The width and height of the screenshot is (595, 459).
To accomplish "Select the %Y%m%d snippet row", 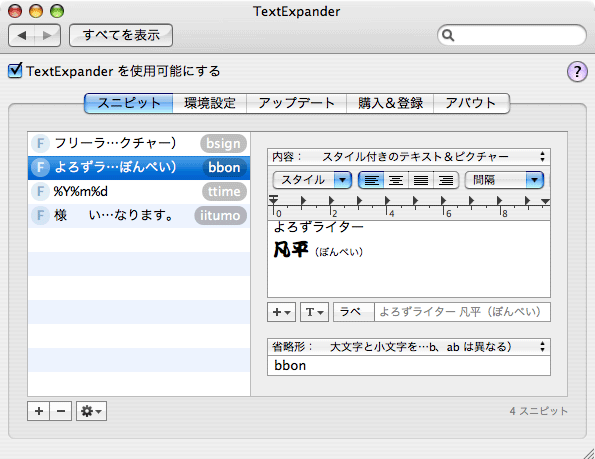I will [x=139, y=192].
